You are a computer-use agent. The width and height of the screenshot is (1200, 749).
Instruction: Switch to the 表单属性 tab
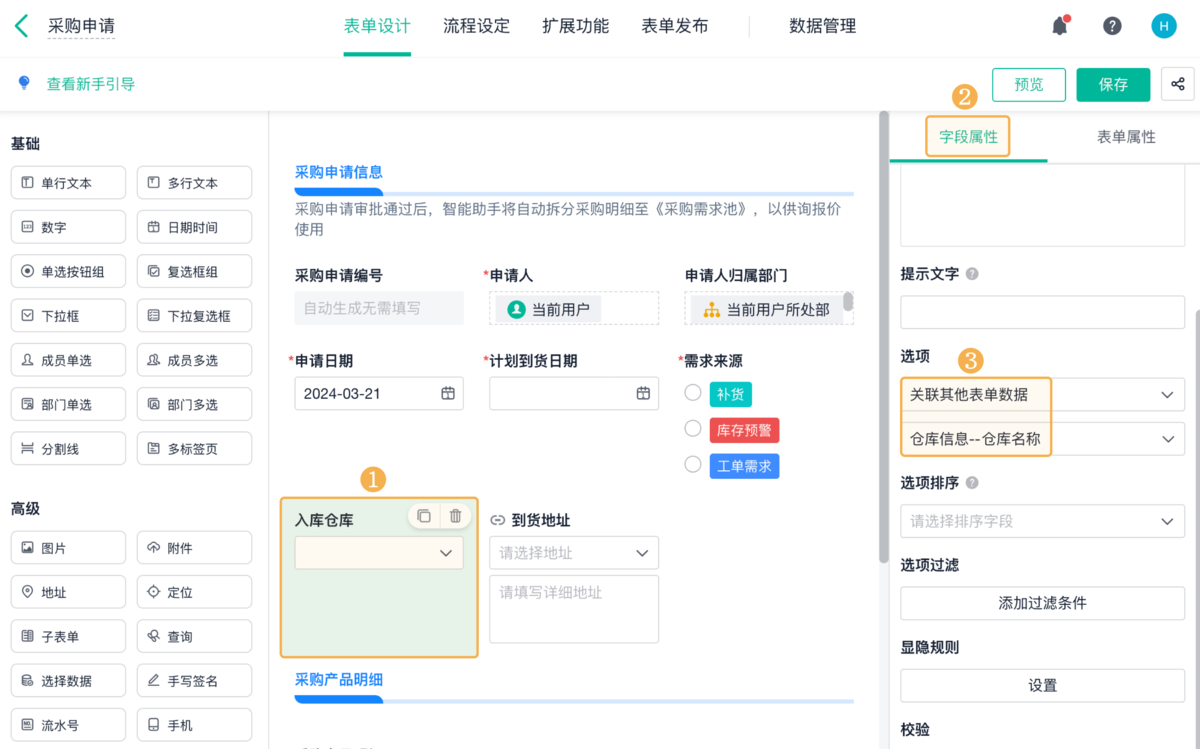[x=1126, y=137]
